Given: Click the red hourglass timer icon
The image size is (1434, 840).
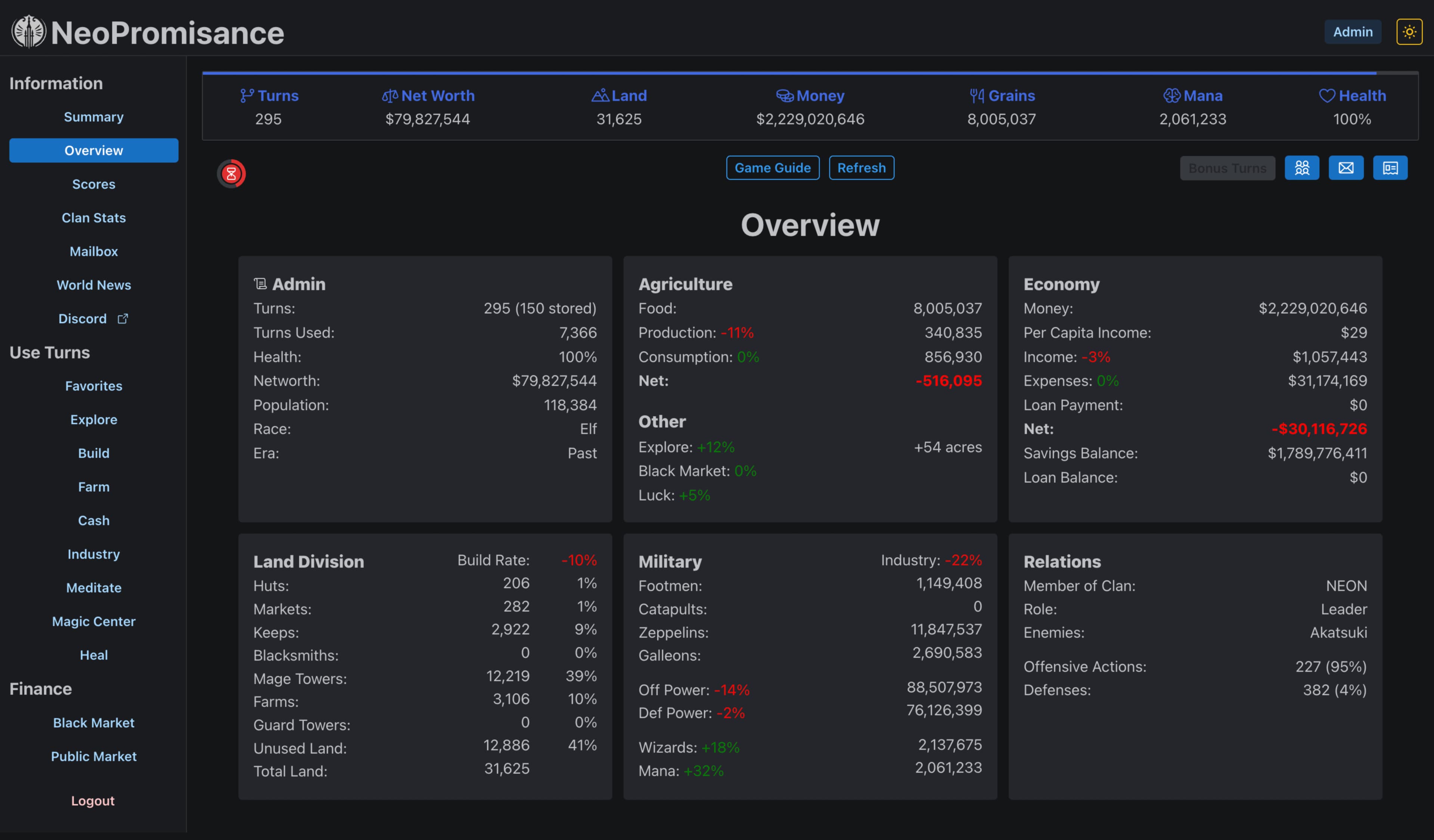Looking at the screenshot, I should pos(231,174).
